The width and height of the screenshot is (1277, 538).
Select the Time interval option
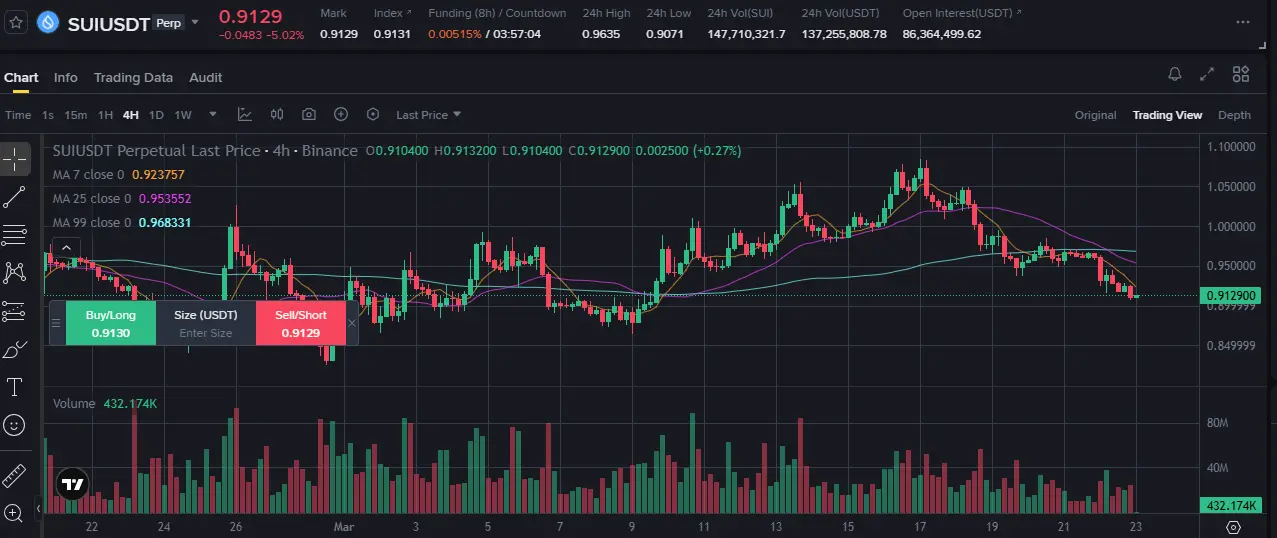[18, 115]
